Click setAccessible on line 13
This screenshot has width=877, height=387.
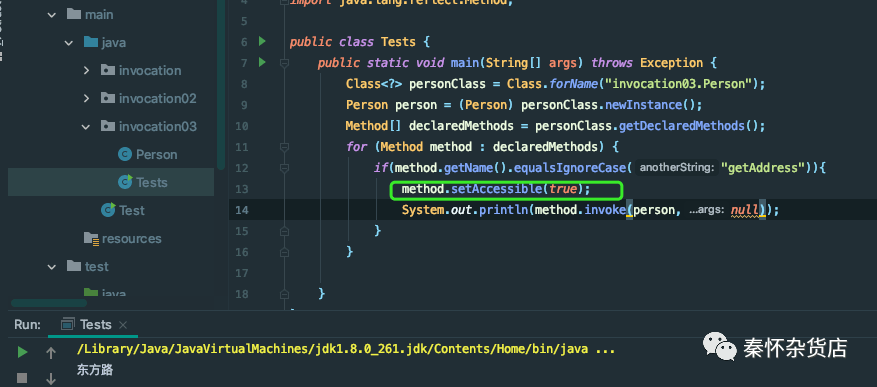[x=496, y=189]
